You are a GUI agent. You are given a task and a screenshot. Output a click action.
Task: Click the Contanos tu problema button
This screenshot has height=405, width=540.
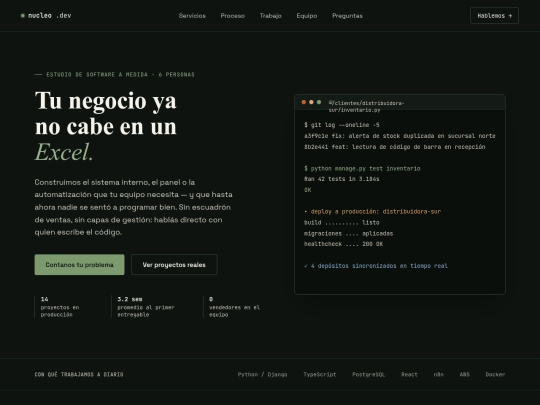pyautogui.click(x=80, y=264)
